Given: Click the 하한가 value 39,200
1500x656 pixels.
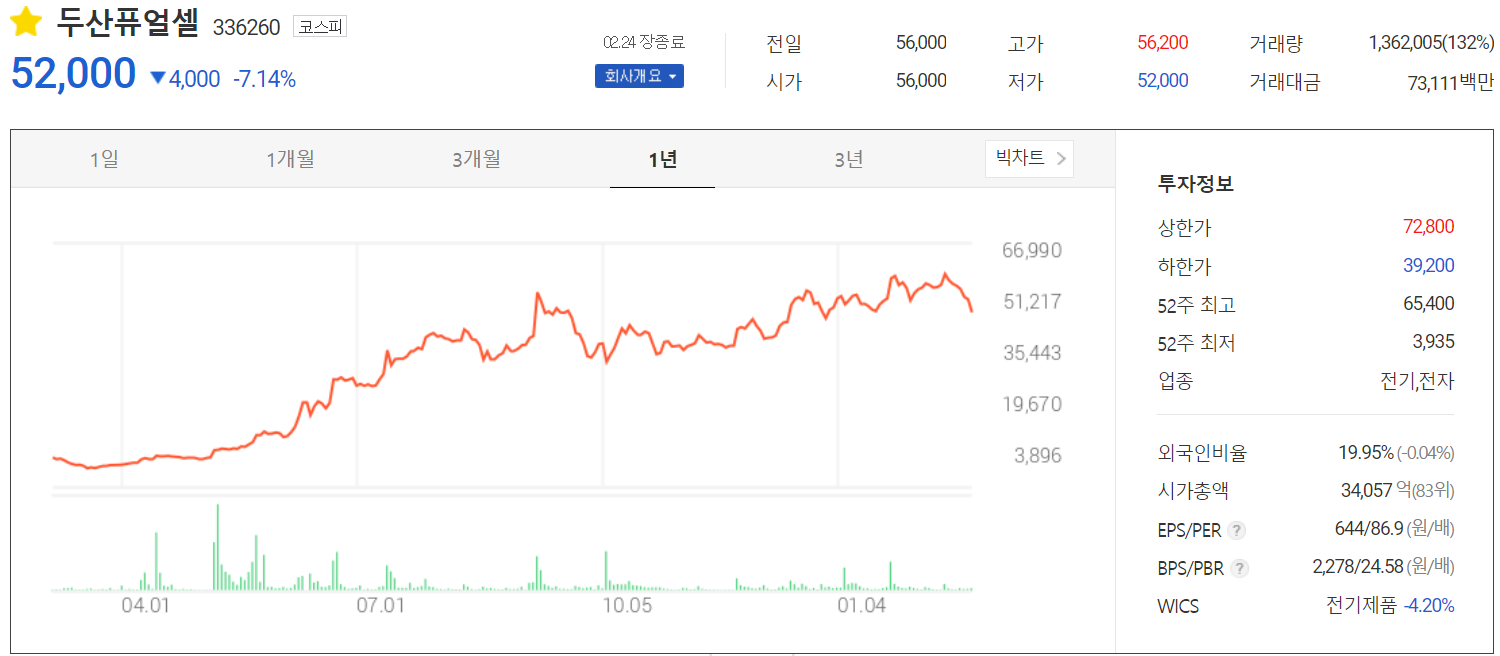Looking at the screenshot, I should click(1429, 265).
